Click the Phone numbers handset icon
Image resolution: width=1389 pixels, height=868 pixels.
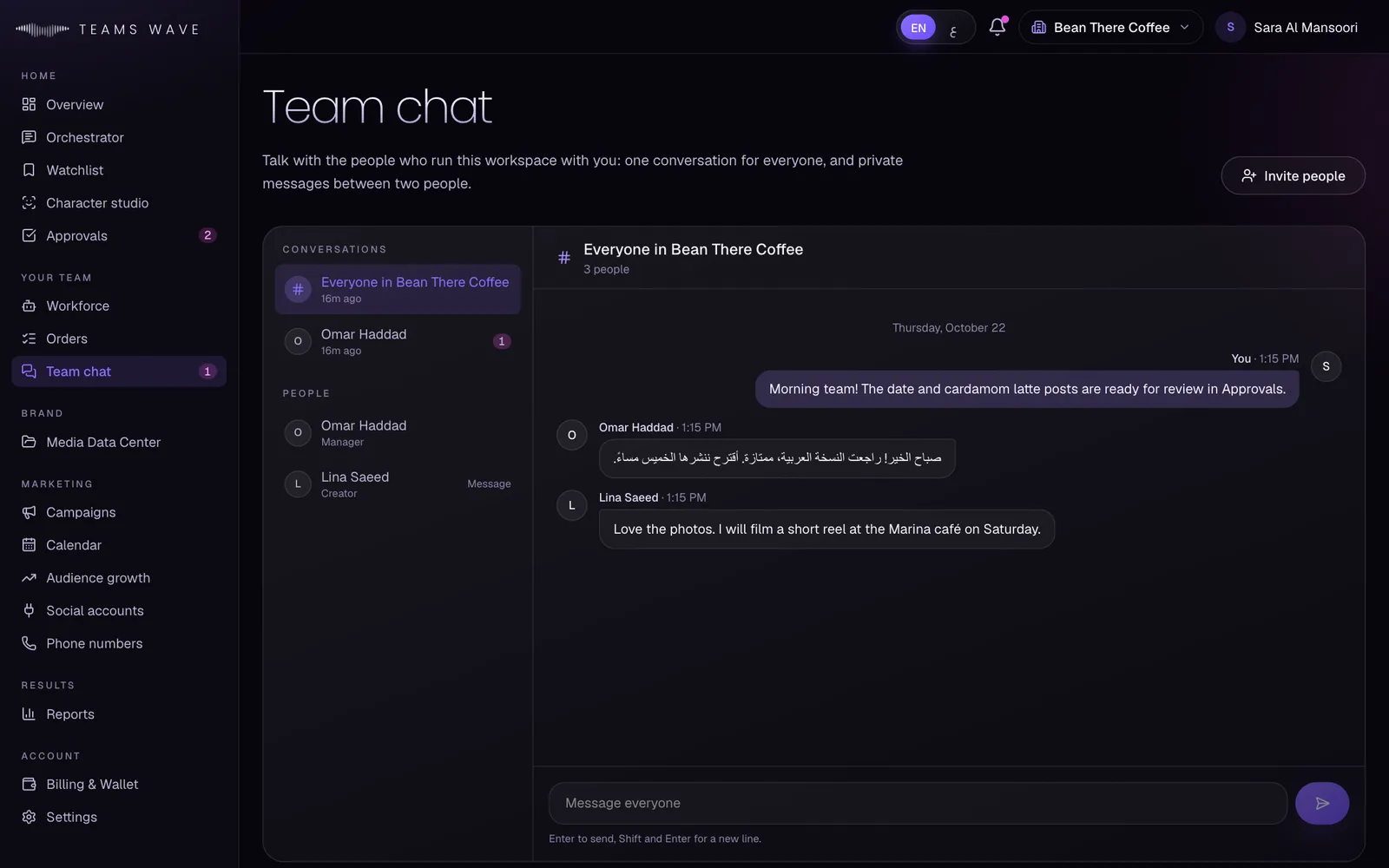click(x=29, y=643)
